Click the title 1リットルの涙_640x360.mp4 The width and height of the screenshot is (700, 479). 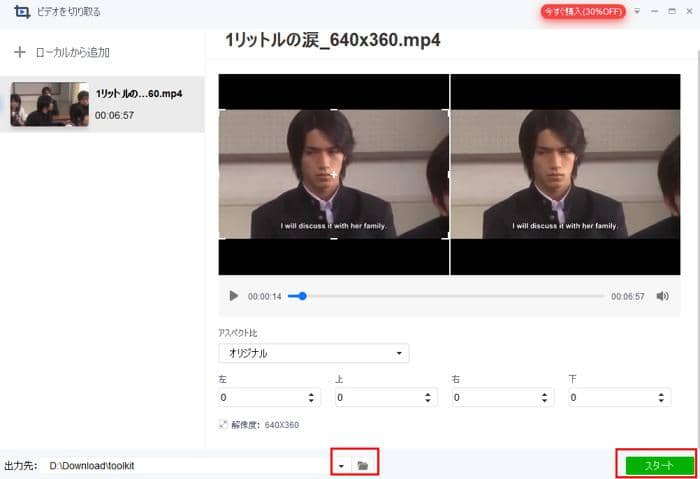click(333, 40)
